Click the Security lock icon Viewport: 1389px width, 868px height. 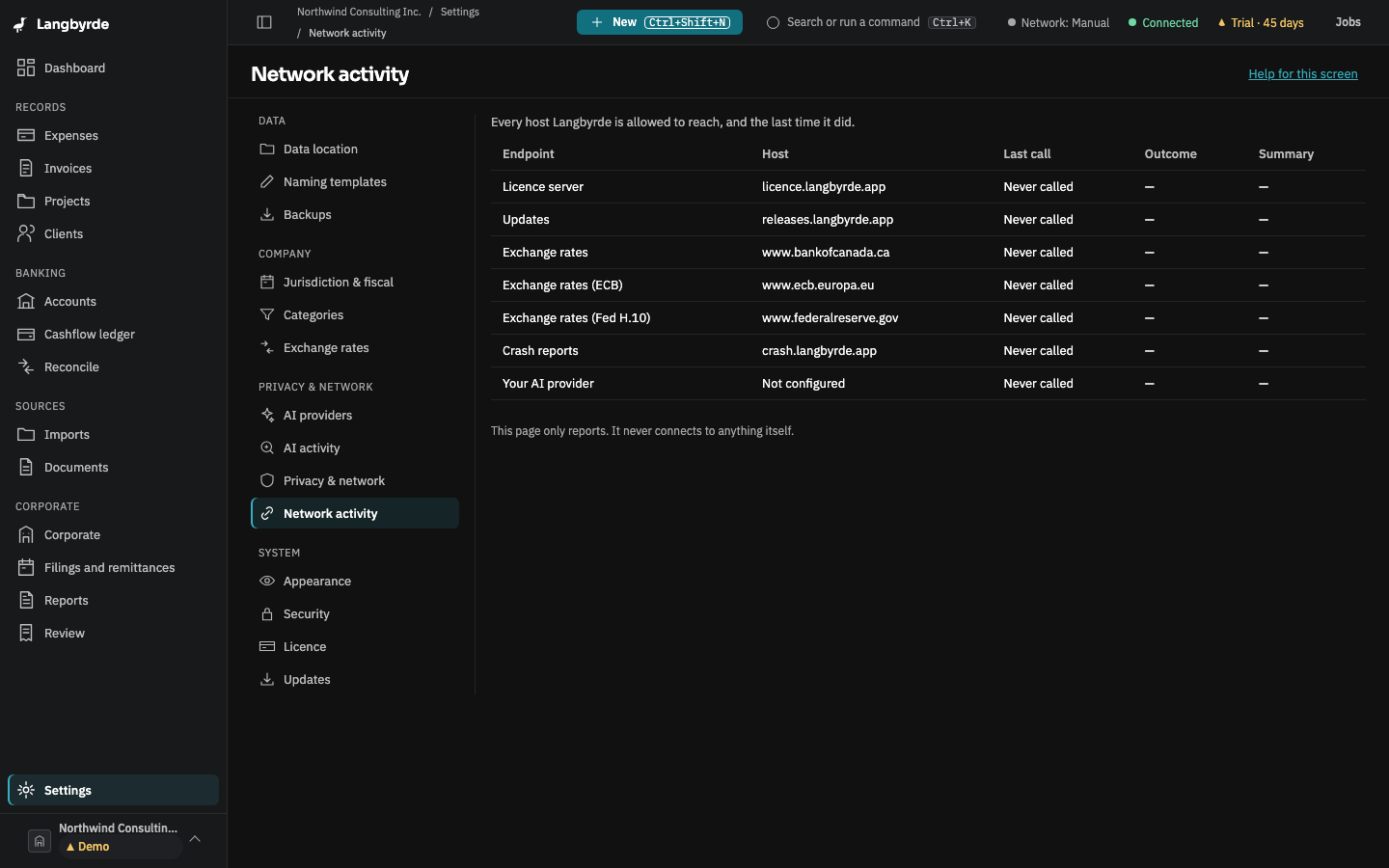coord(267,613)
